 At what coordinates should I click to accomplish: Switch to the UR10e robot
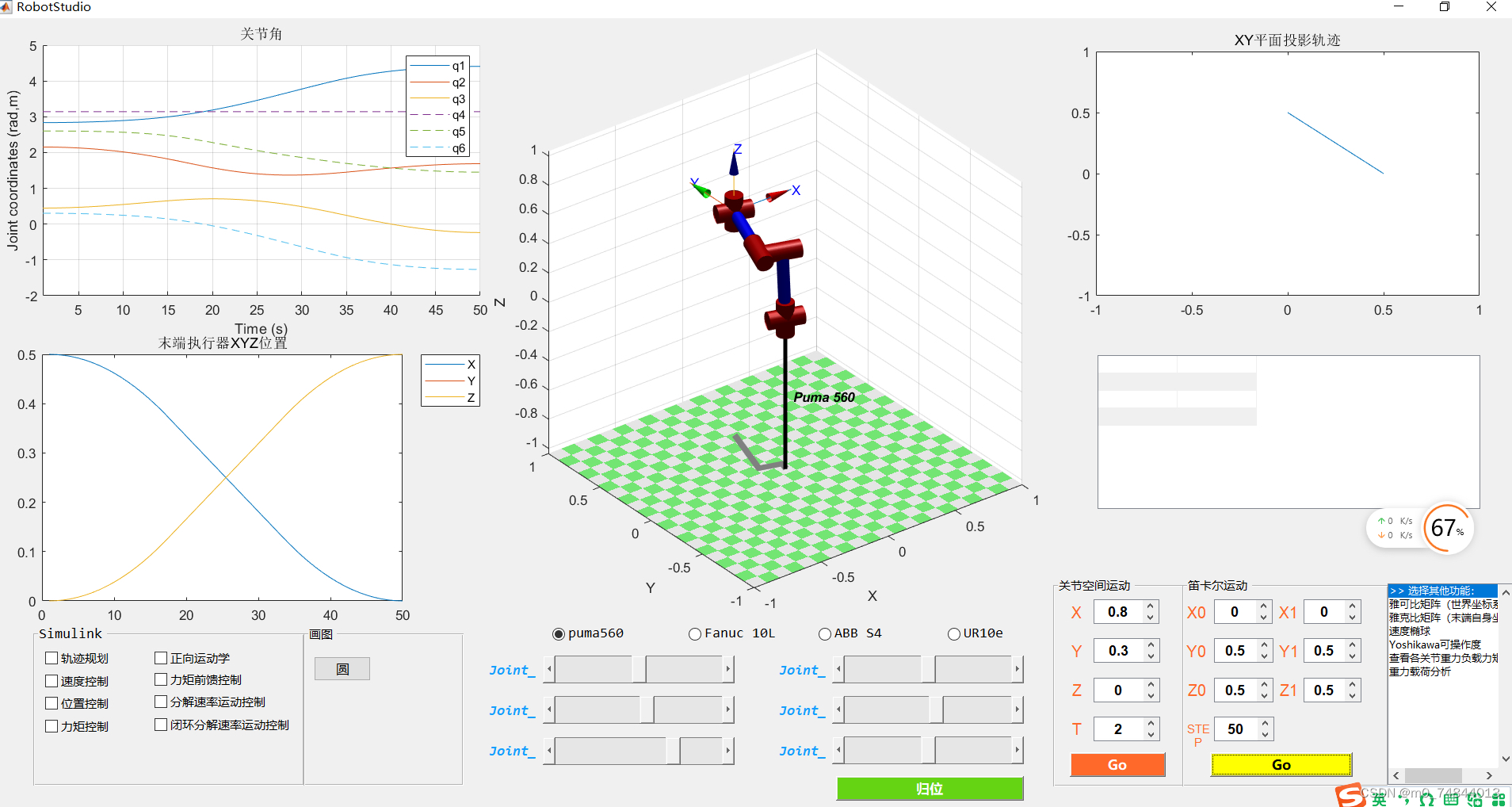pyautogui.click(x=954, y=633)
